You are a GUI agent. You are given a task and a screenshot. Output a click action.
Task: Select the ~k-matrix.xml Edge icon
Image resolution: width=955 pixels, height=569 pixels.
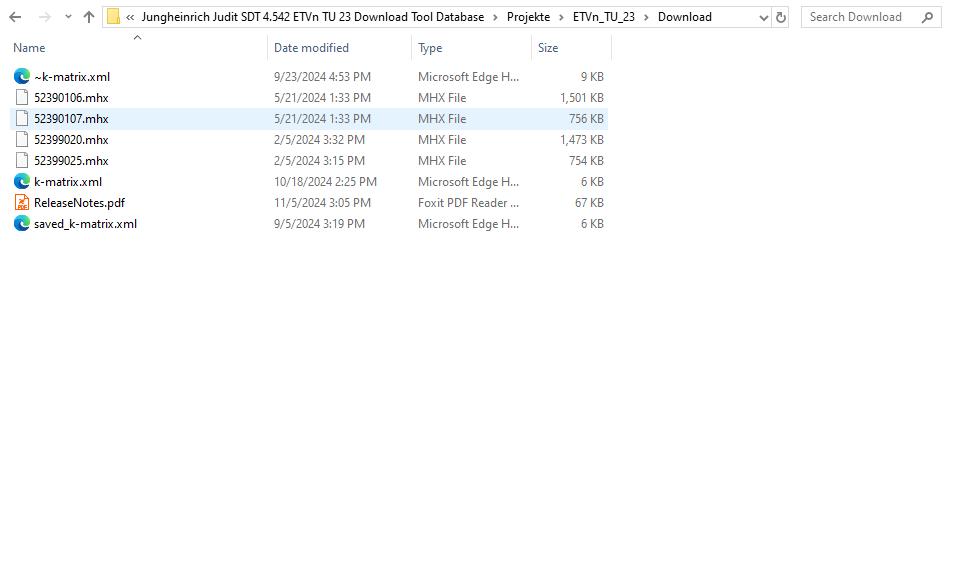point(21,76)
